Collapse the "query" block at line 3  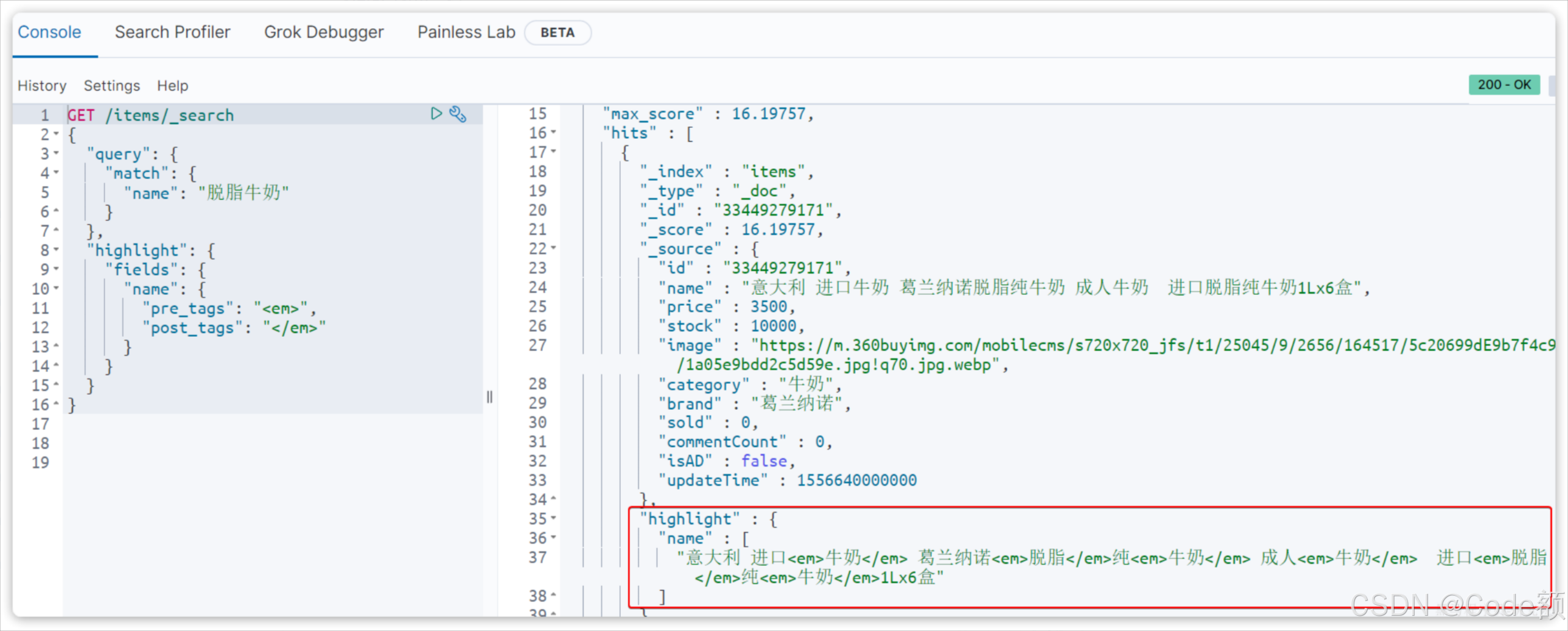click(57, 153)
